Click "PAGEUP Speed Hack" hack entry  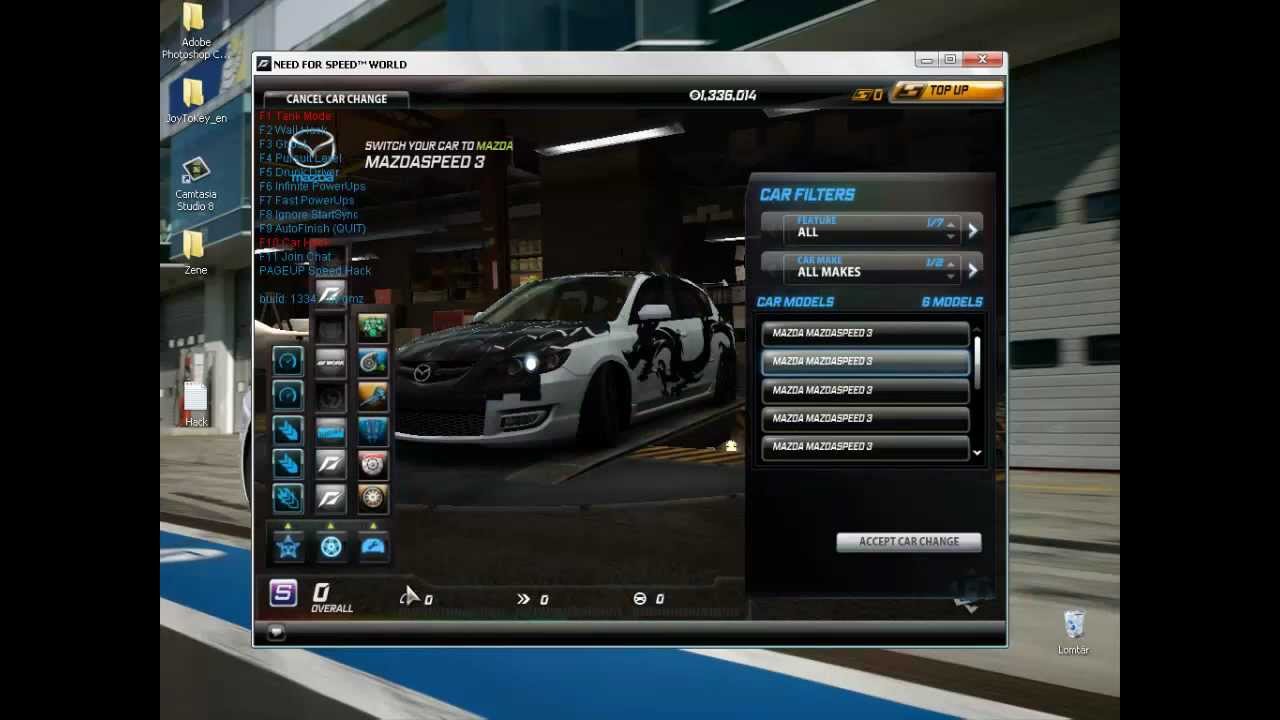pyautogui.click(x=315, y=270)
